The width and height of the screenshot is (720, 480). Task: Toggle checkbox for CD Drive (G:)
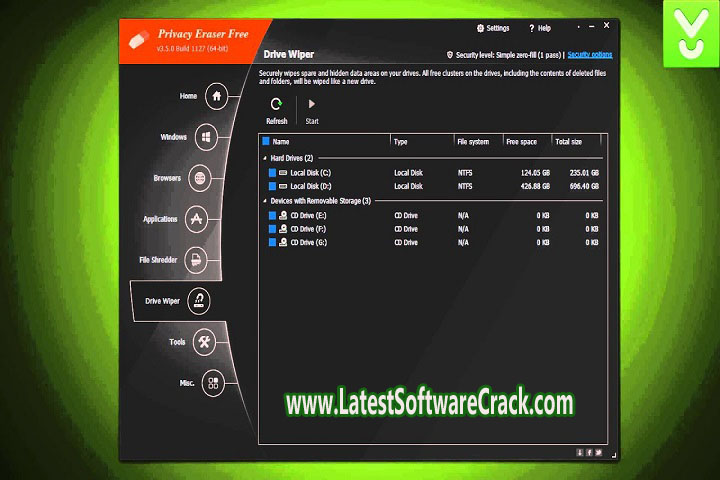point(272,242)
